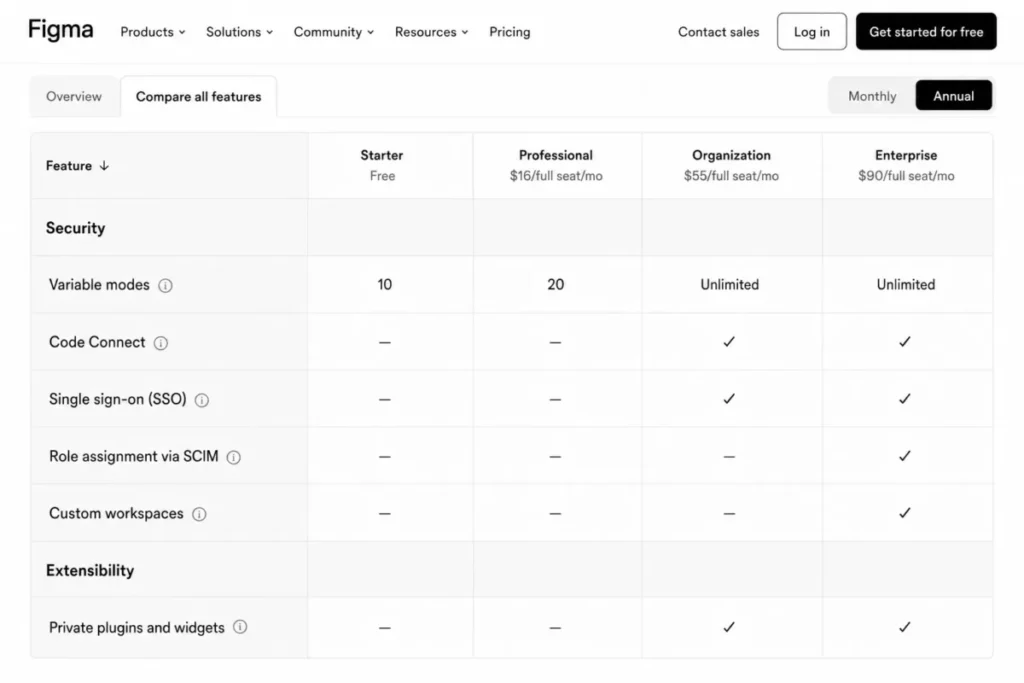
Task: Click Enterprise checkmark for Custom workspaces
Action: 904,513
